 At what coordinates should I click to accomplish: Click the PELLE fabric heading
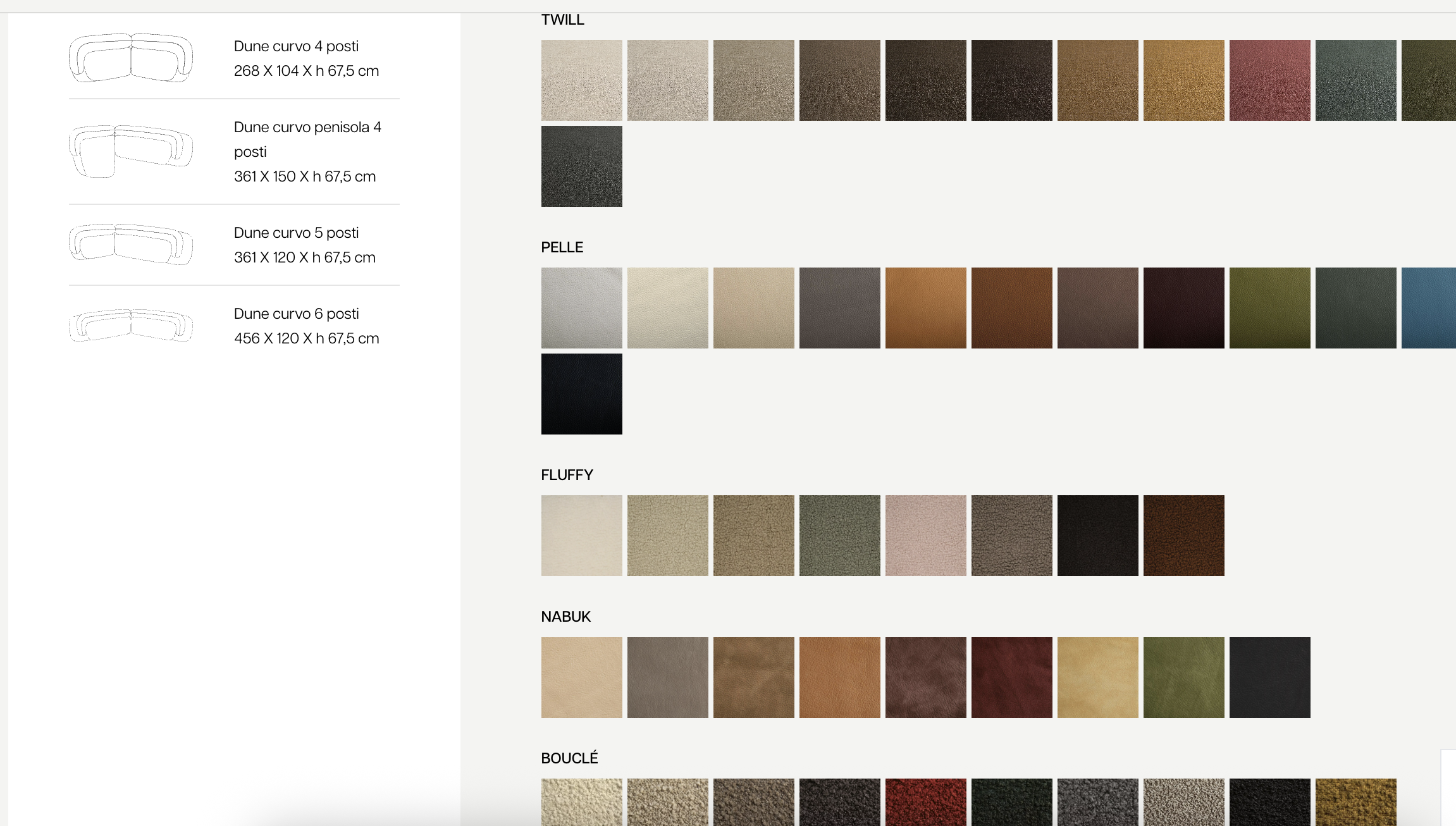[x=562, y=247]
